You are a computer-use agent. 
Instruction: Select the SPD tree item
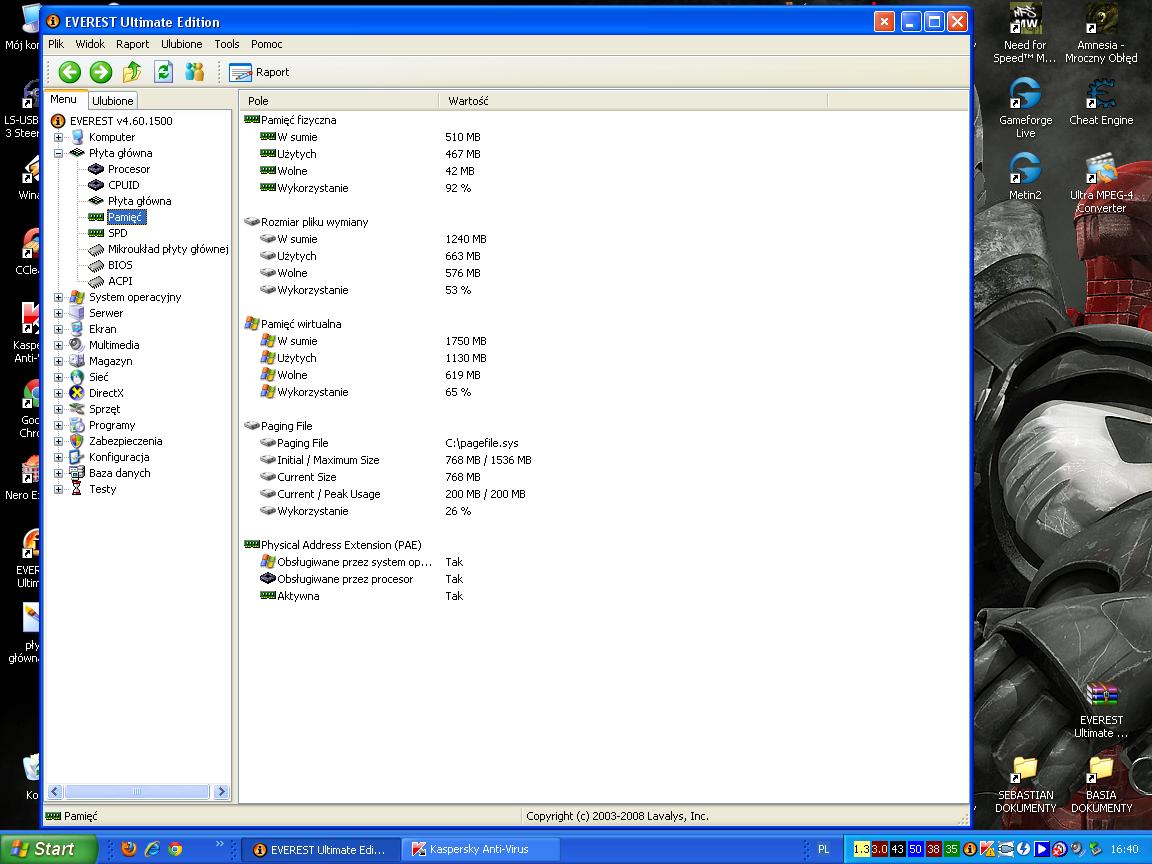[x=118, y=233]
